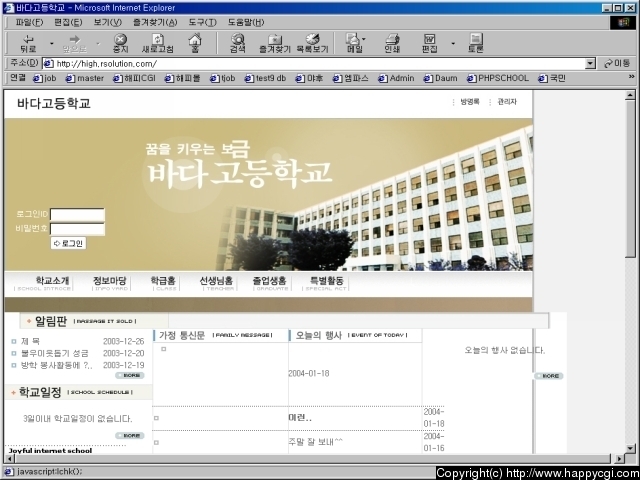This screenshot has width=640, height=480.
Task: Open 학급홈 class navigation tab
Action: click(x=163, y=283)
